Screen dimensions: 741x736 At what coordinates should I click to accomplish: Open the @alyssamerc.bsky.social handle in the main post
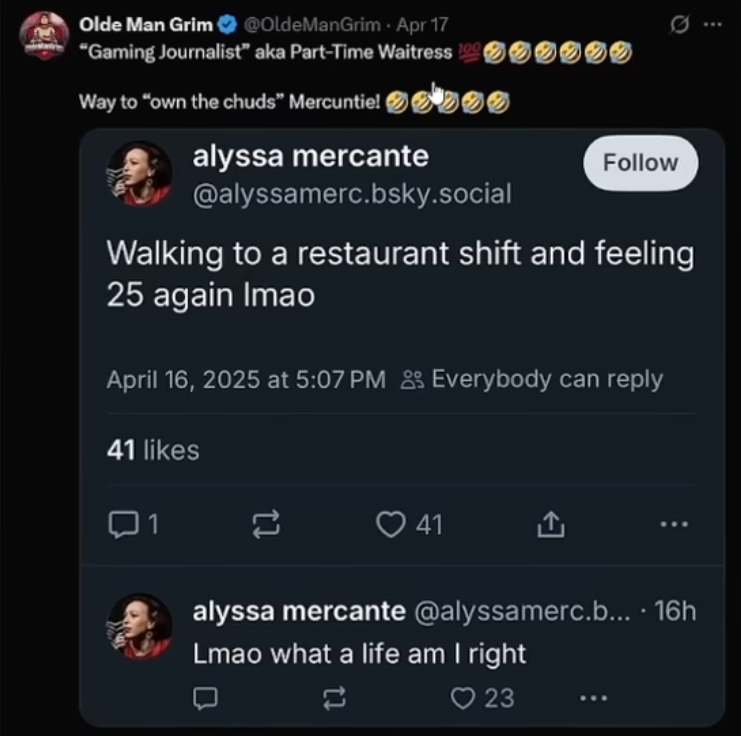pos(351,193)
